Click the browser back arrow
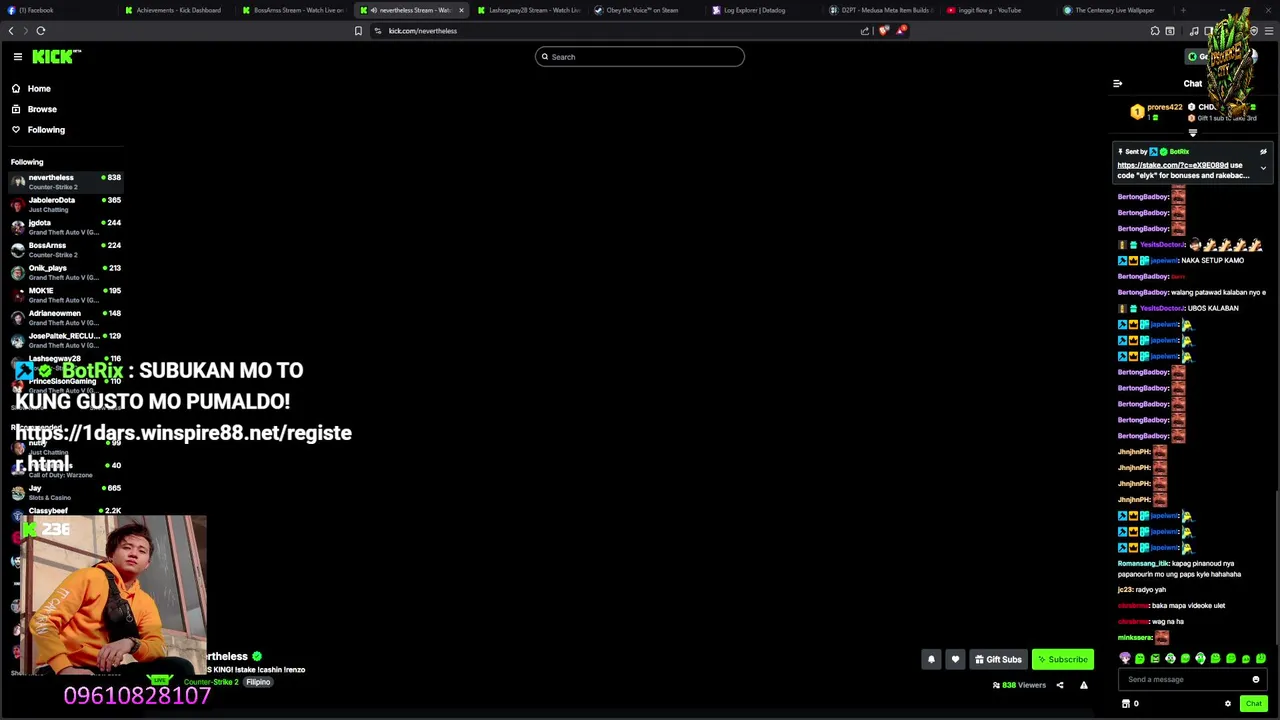The height and width of the screenshot is (720, 1280). point(11,31)
